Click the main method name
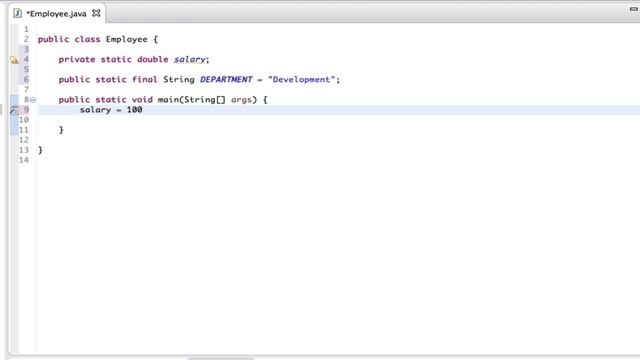Image resolution: width=640 pixels, height=360 pixels. pyautogui.click(x=168, y=100)
